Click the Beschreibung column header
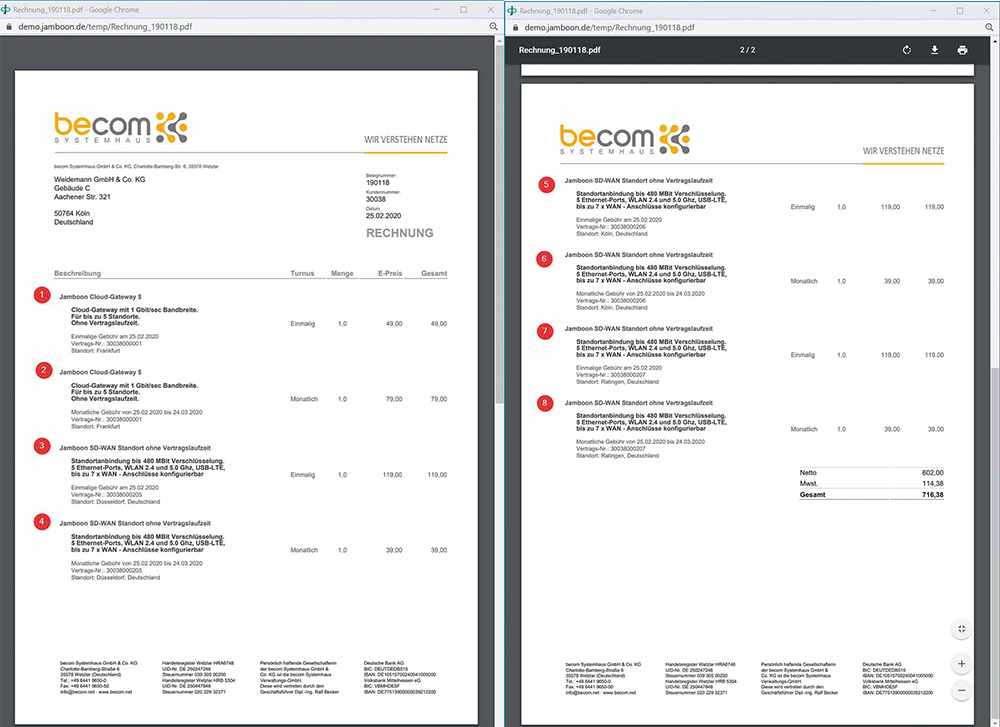The image size is (1000, 727). (x=77, y=274)
